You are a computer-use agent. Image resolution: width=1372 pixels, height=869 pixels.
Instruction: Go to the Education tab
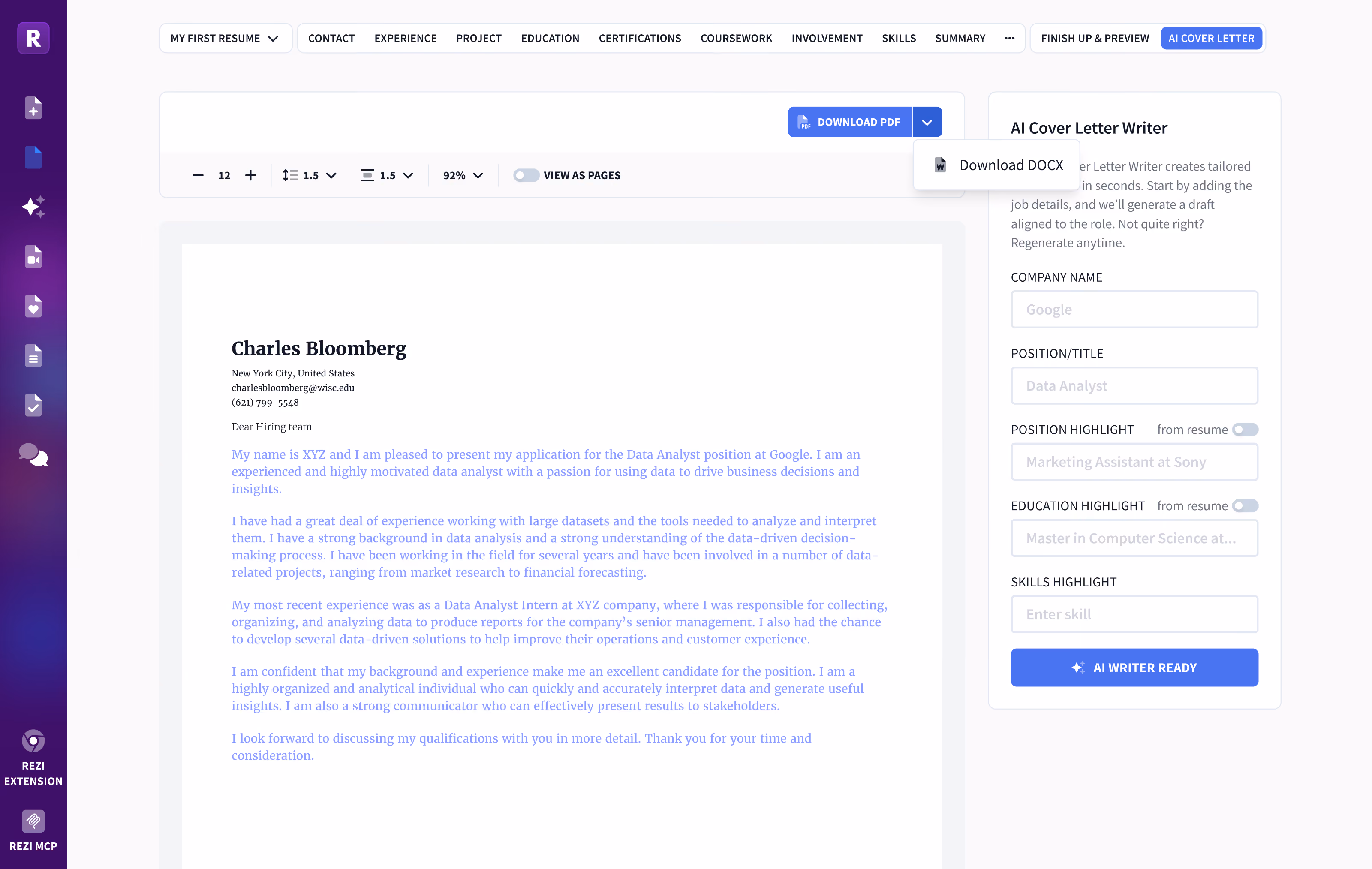[x=550, y=38]
